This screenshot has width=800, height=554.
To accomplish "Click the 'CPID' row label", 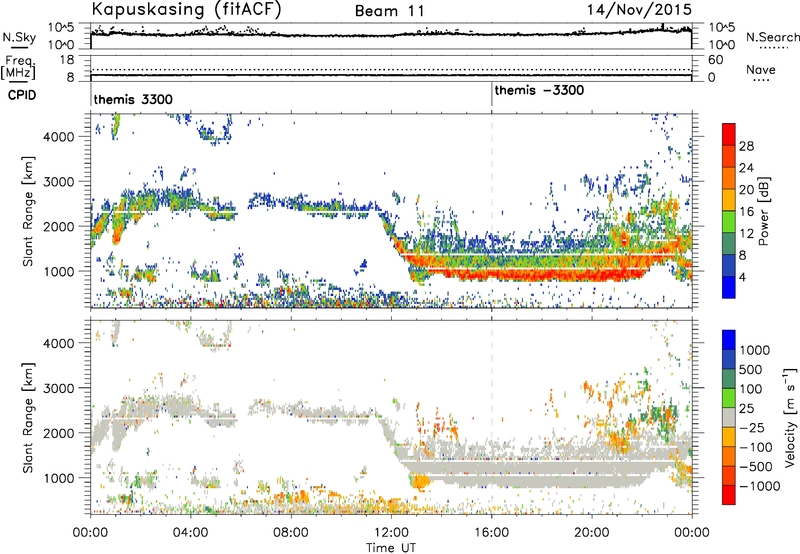I will [22, 95].
